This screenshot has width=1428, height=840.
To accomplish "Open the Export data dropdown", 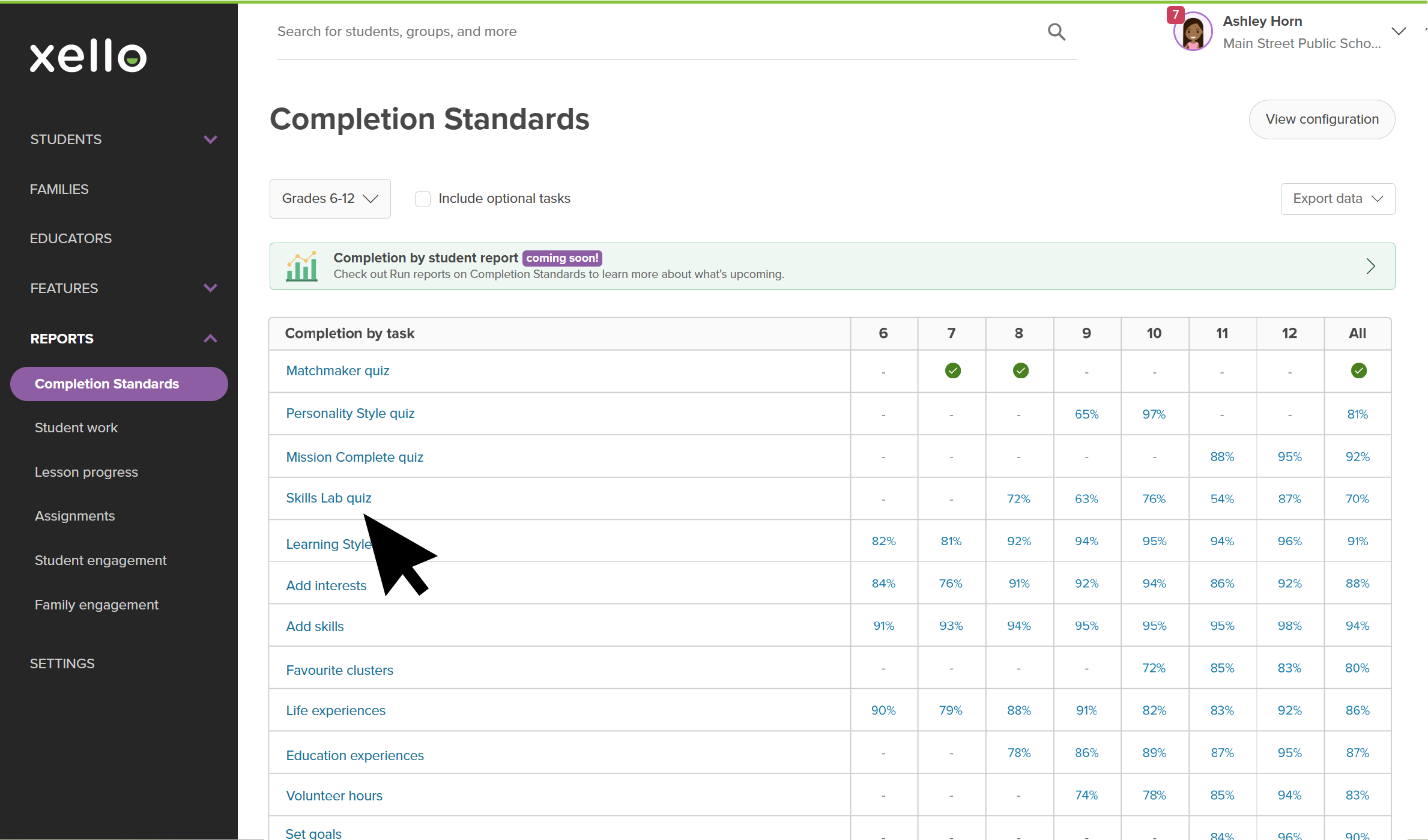I will pyautogui.click(x=1337, y=199).
